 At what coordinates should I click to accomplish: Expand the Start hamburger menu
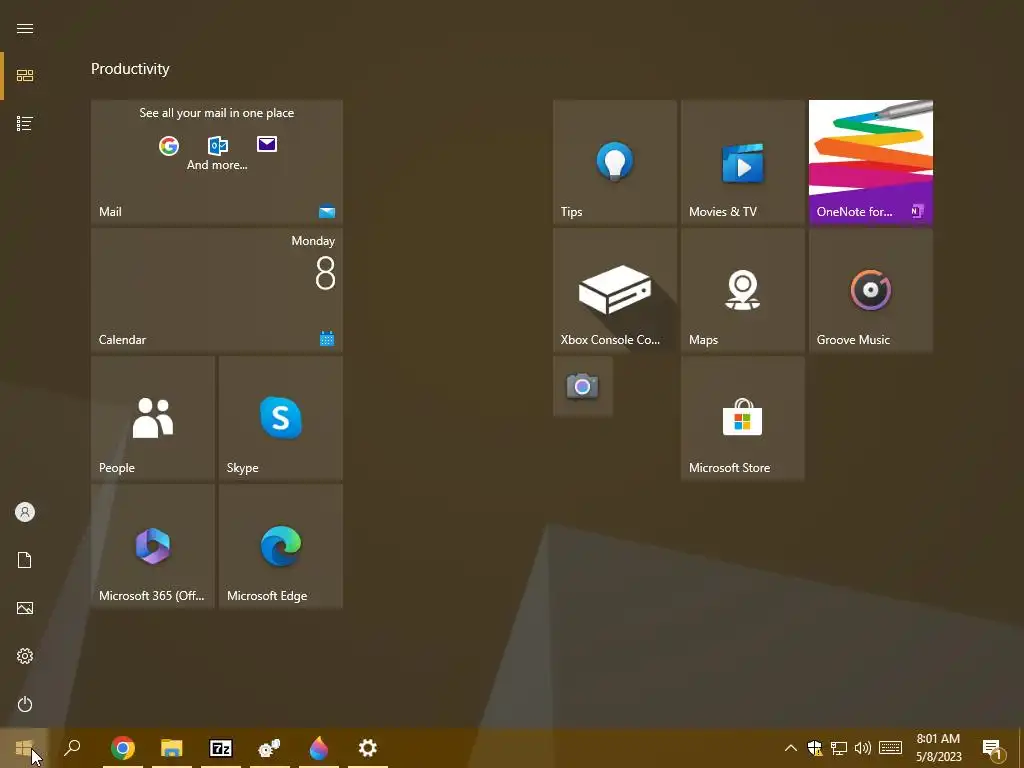click(25, 29)
